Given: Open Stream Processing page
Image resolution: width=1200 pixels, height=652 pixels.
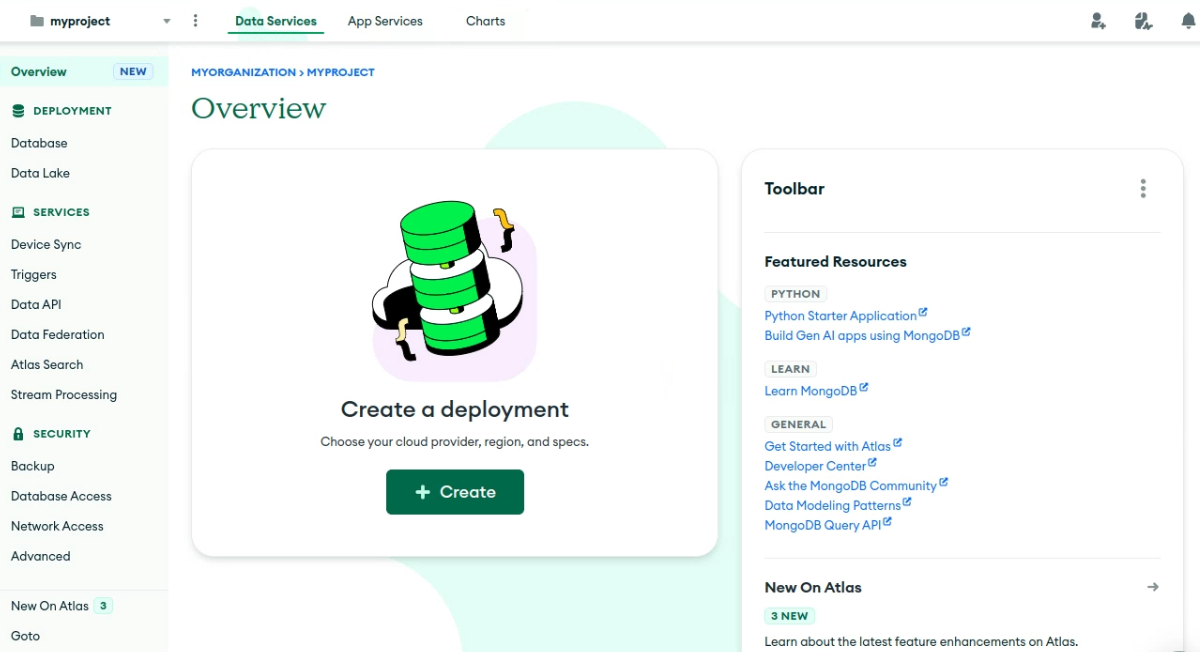Looking at the screenshot, I should click(64, 394).
